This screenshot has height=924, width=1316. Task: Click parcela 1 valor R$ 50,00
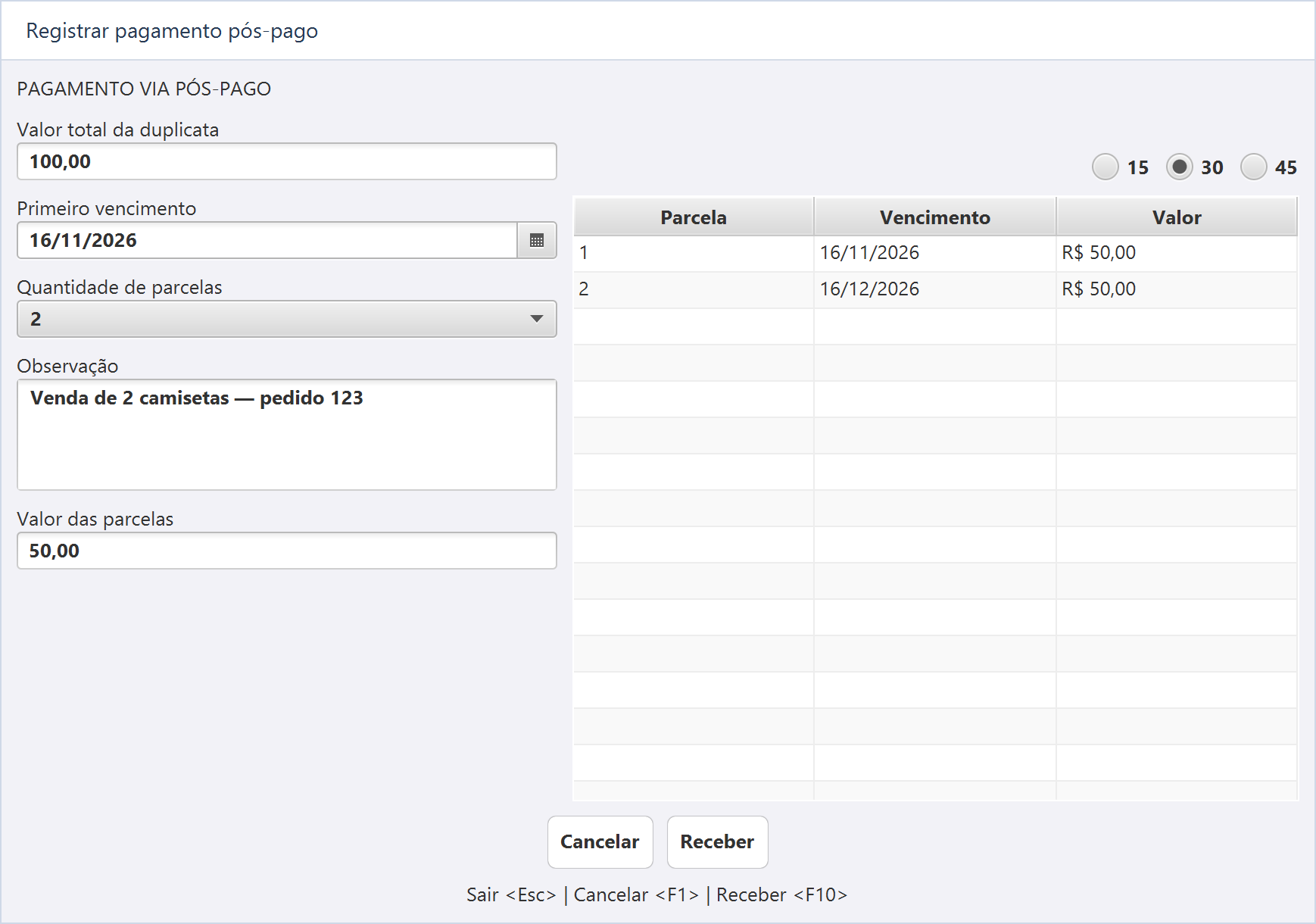[x=1177, y=253]
